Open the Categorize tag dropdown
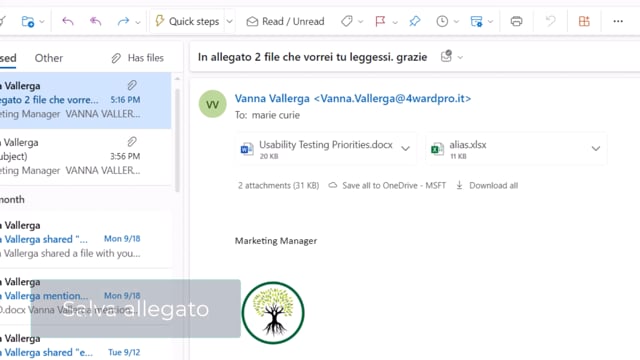The width and height of the screenshot is (640, 360). click(360, 22)
